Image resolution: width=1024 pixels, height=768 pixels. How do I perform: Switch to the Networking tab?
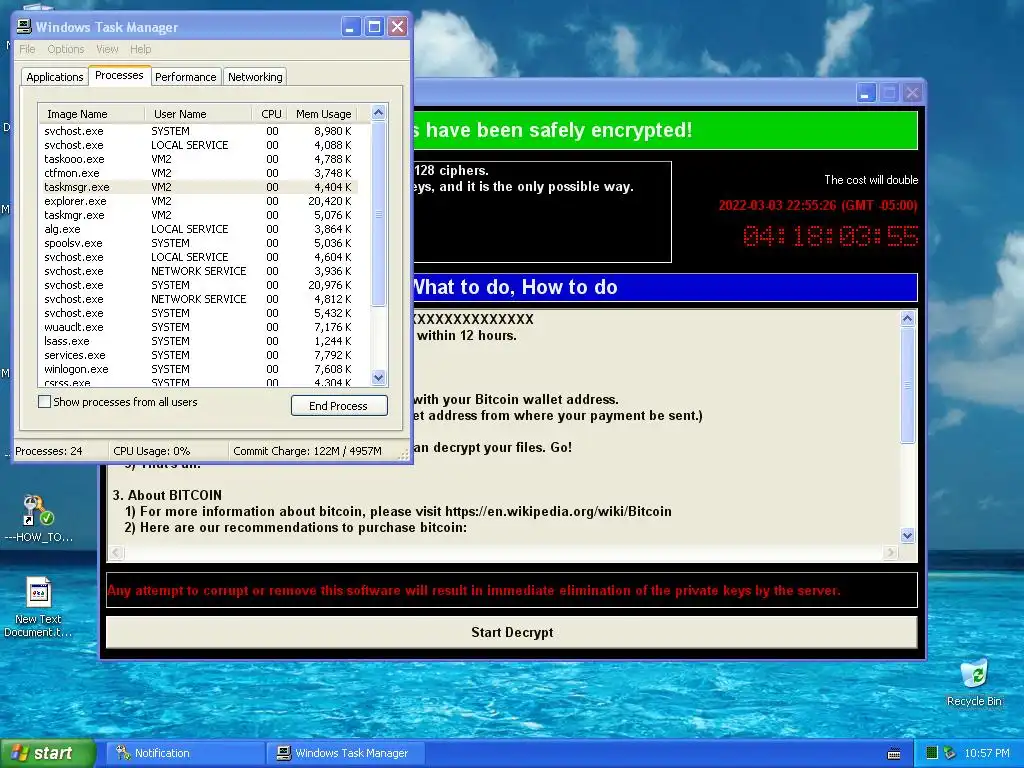coord(255,76)
